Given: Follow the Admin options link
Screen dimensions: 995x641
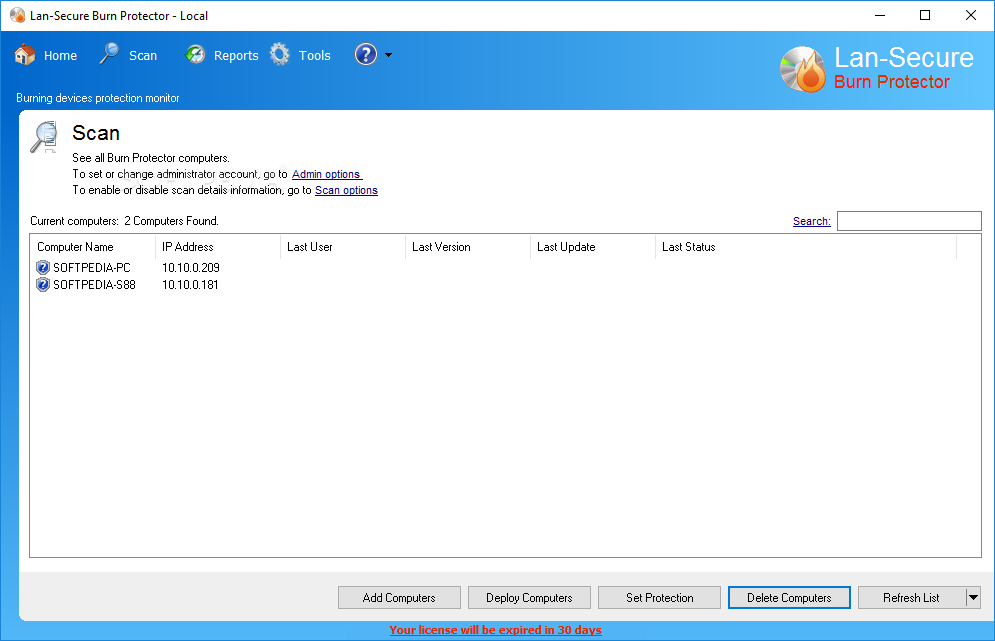Looking at the screenshot, I should click(327, 174).
